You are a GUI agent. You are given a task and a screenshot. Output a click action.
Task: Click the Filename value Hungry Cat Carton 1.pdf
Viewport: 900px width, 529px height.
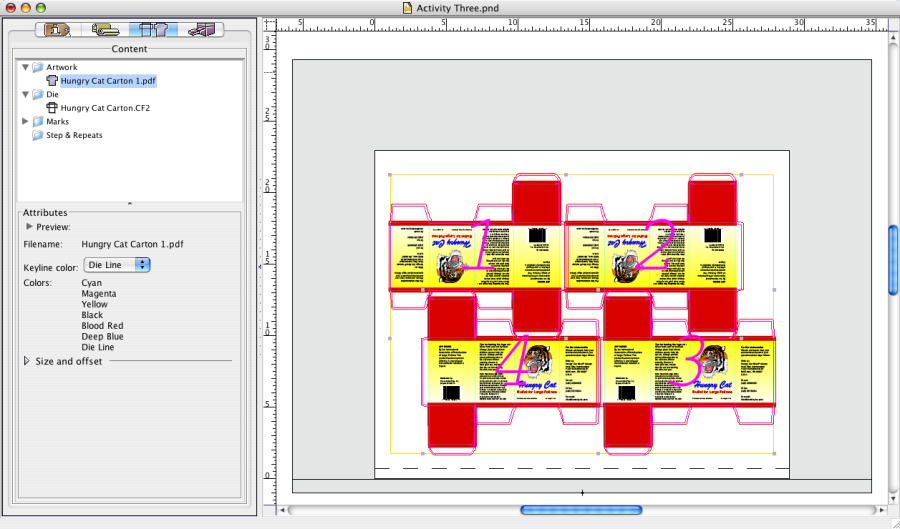point(133,244)
